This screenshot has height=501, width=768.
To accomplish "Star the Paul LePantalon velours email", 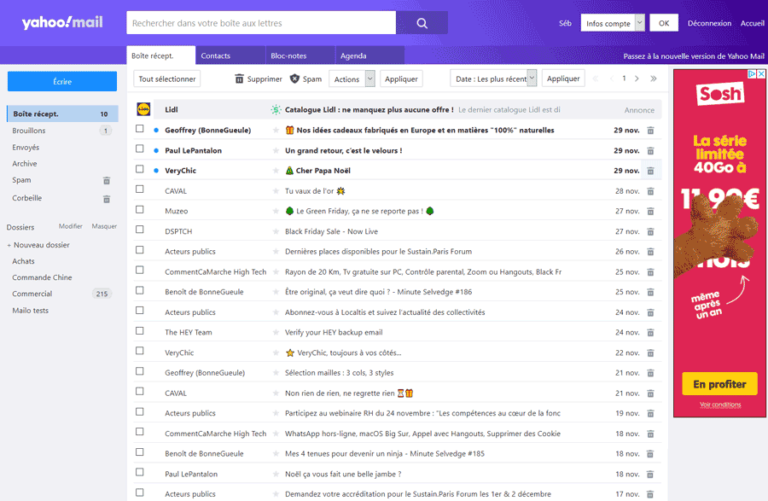I will [x=276, y=151].
